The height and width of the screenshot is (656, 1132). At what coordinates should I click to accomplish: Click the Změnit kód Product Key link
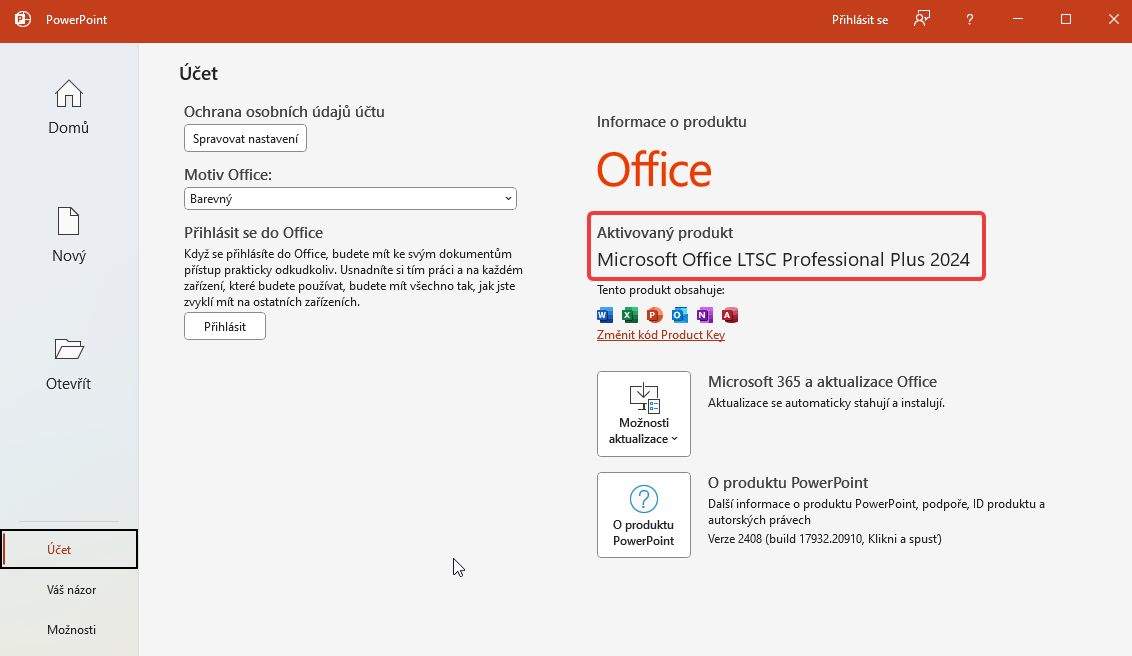pyautogui.click(x=661, y=335)
